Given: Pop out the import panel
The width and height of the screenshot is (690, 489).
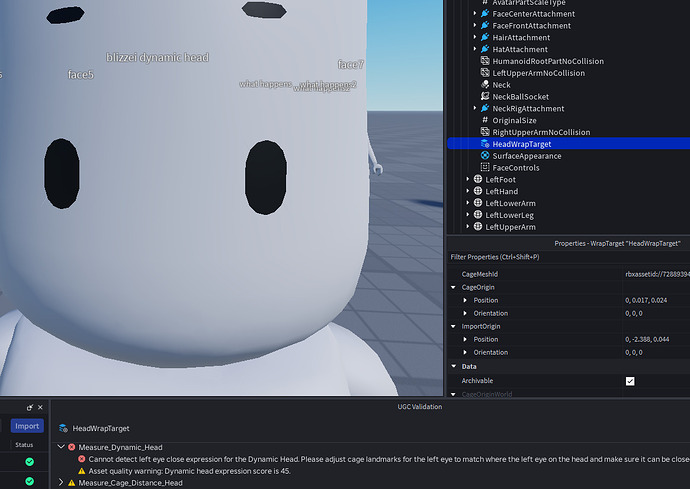Looking at the screenshot, I should click(29, 408).
